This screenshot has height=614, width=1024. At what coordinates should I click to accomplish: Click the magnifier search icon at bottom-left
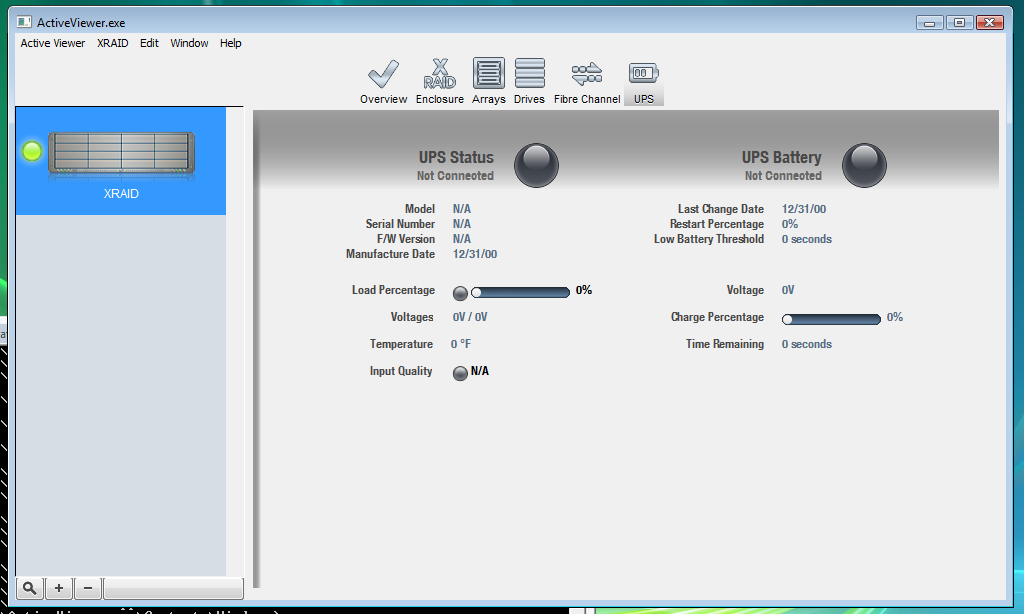tap(30, 588)
